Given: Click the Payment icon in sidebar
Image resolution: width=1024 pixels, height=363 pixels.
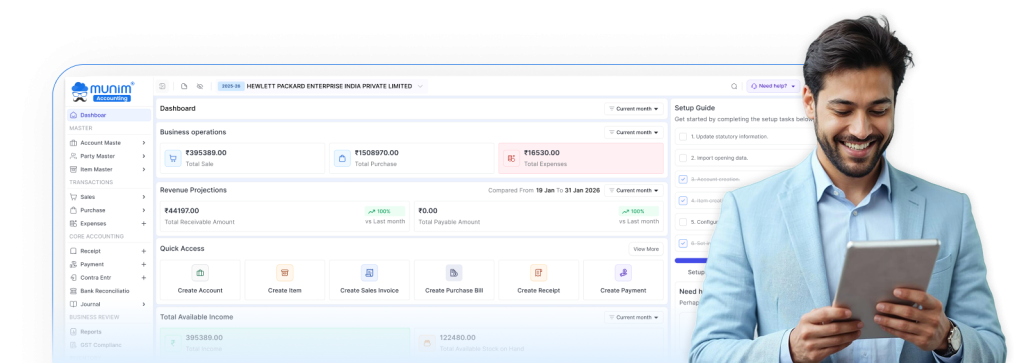Looking at the screenshot, I should (74, 264).
